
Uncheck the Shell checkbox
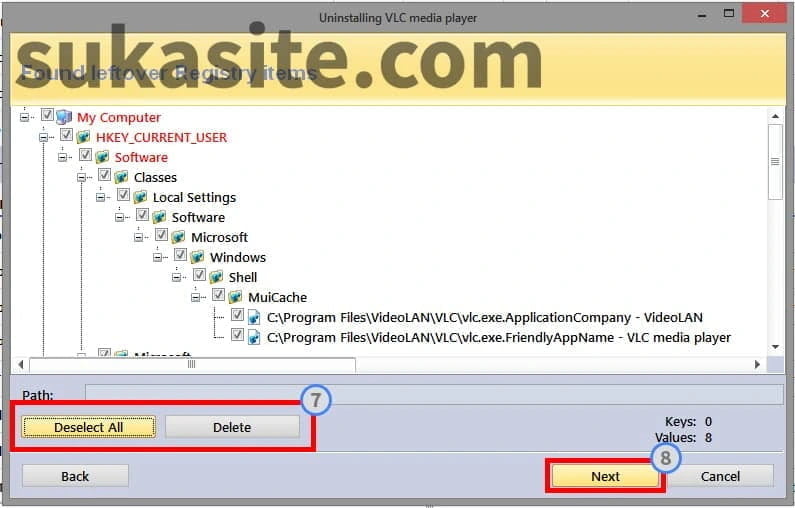pyautogui.click(x=199, y=275)
